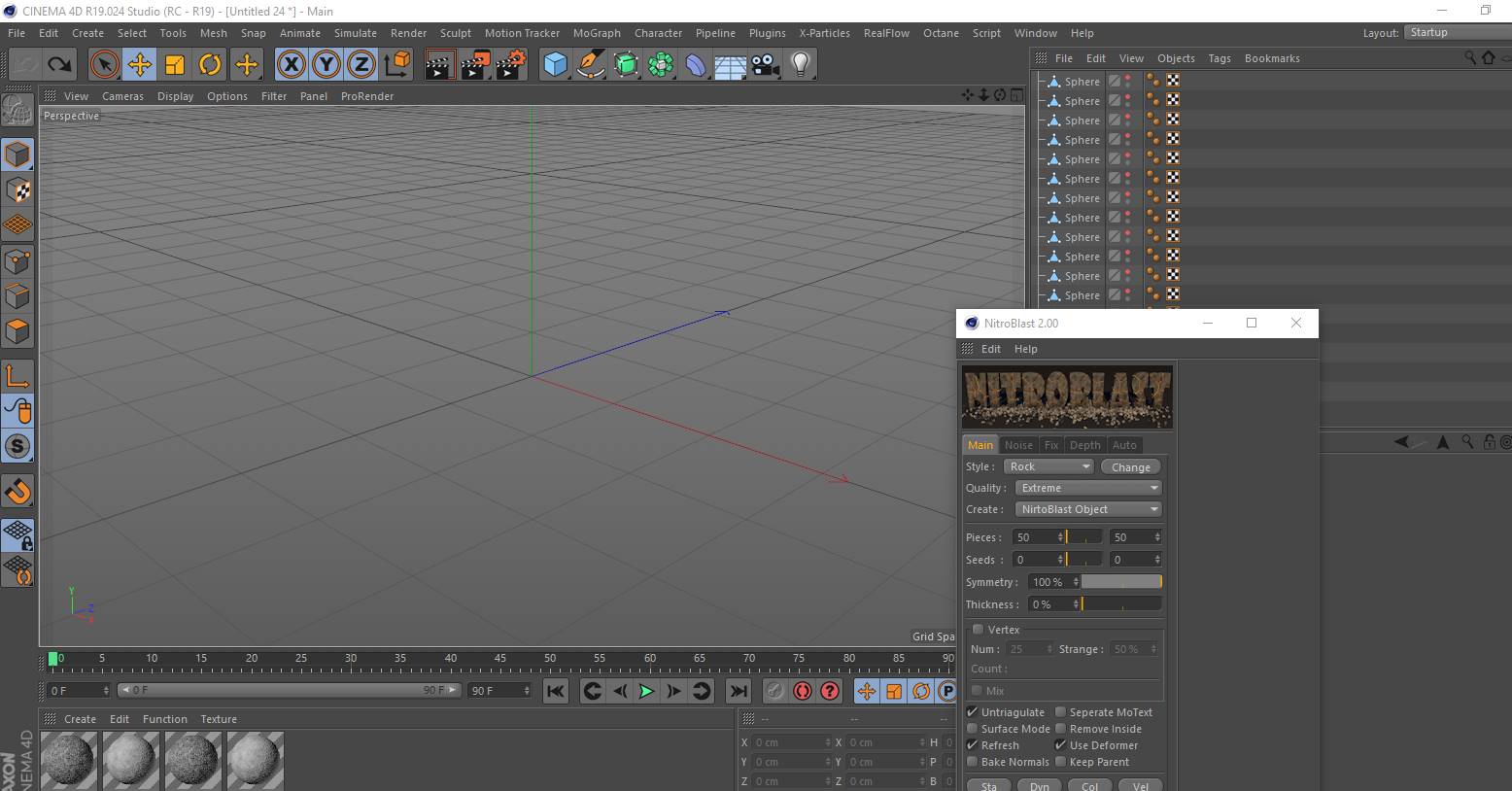This screenshot has width=1512, height=791.
Task: Open the Simulate menu
Action: [x=356, y=33]
